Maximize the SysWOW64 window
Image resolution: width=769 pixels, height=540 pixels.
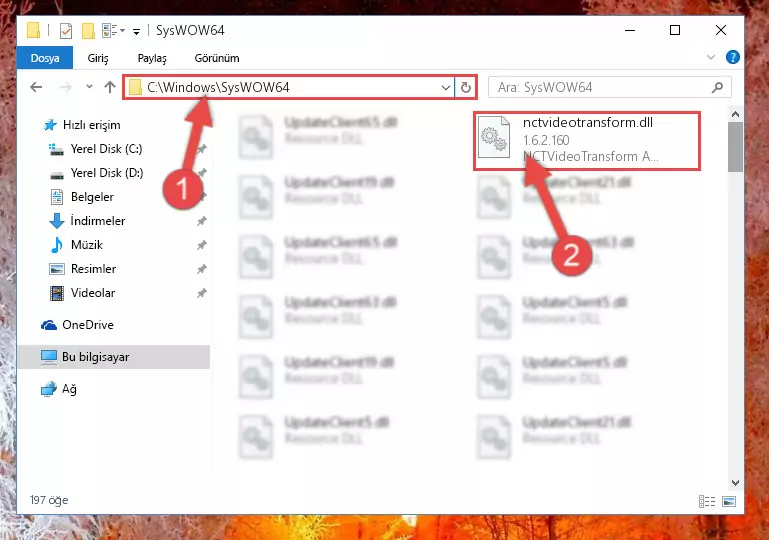(x=675, y=30)
